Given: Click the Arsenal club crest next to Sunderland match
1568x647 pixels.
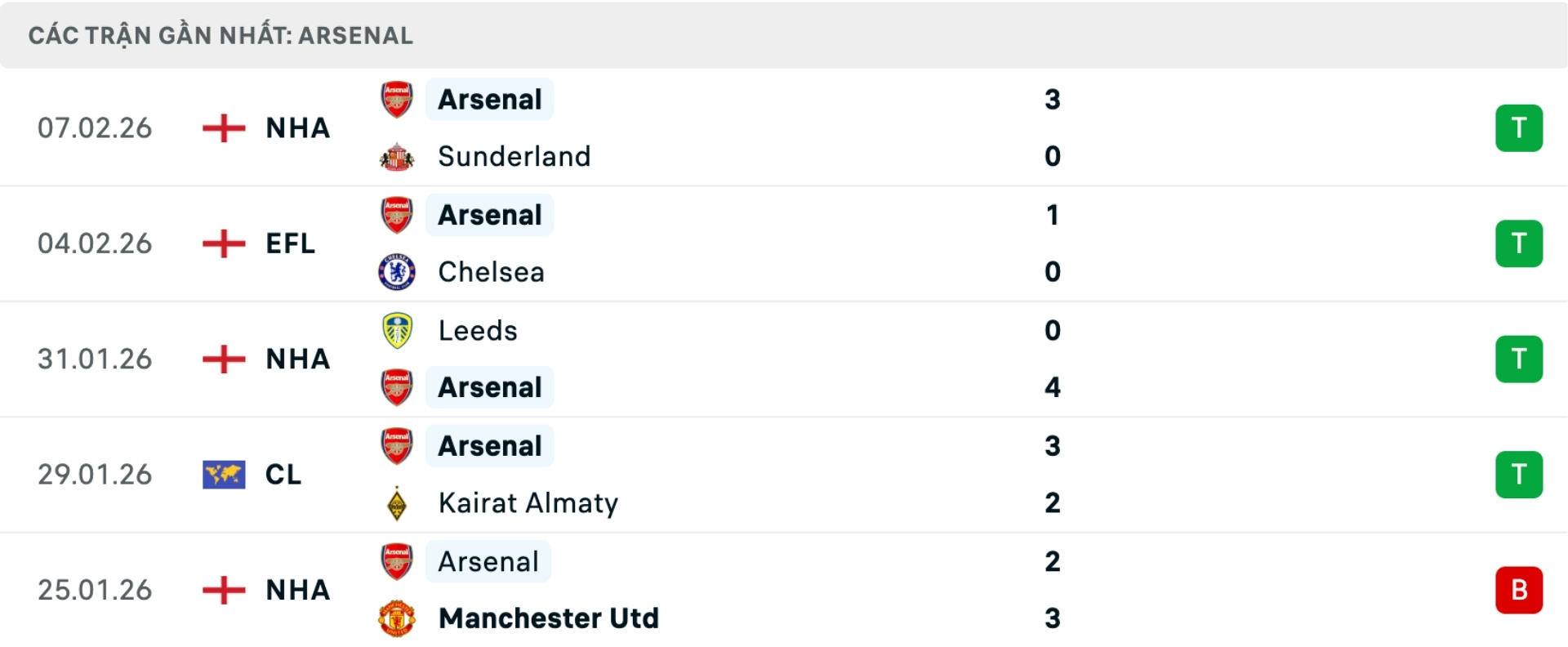Looking at the screenshot, I should [x=397, y=99].
